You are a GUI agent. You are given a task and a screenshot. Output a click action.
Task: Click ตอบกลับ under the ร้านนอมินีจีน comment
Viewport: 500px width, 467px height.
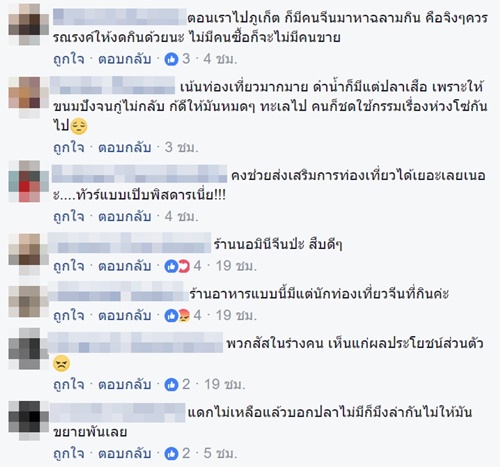(125, 266)
